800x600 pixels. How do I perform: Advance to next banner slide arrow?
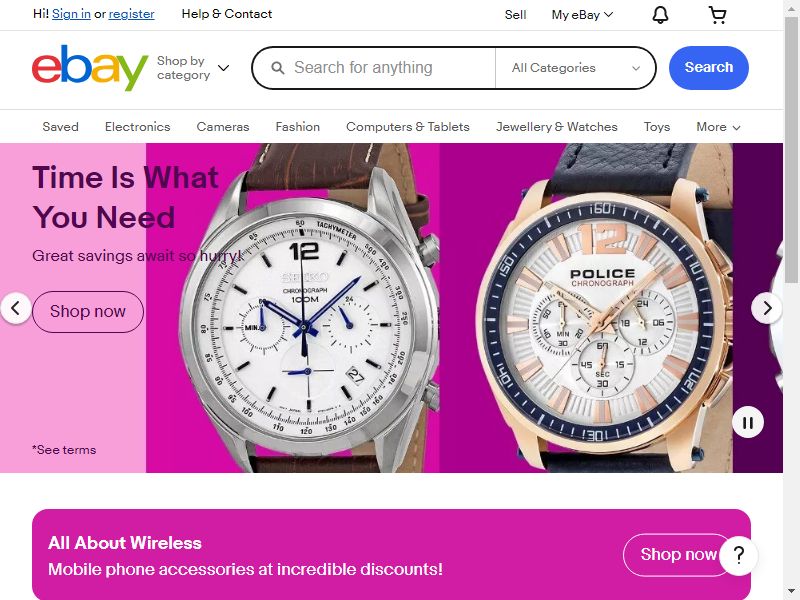(x=766, y=308)
